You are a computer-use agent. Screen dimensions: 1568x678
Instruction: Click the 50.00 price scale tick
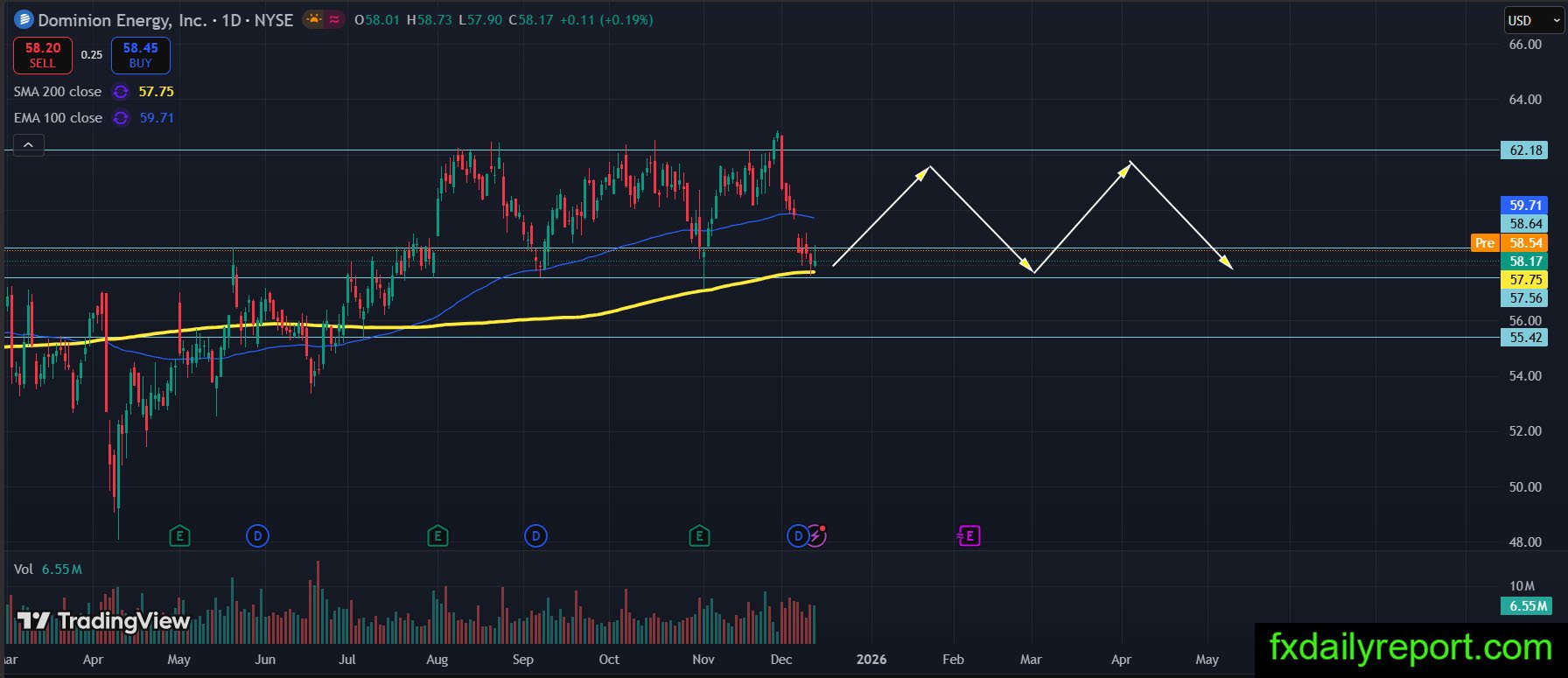click(x=1525, y=487)
